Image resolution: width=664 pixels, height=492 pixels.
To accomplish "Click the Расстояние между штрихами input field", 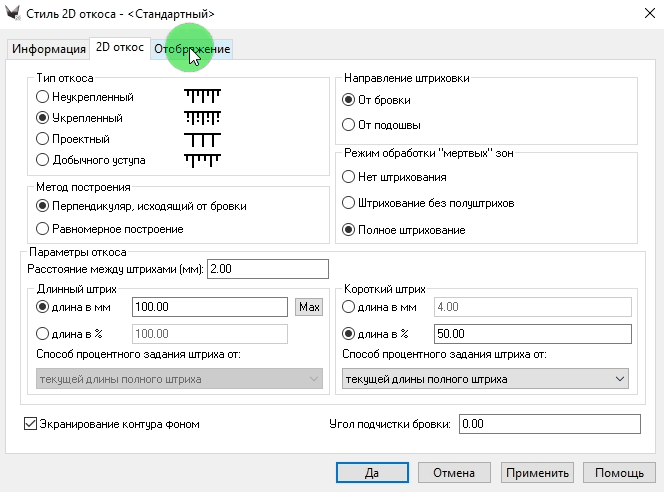I will click(268, 269).
